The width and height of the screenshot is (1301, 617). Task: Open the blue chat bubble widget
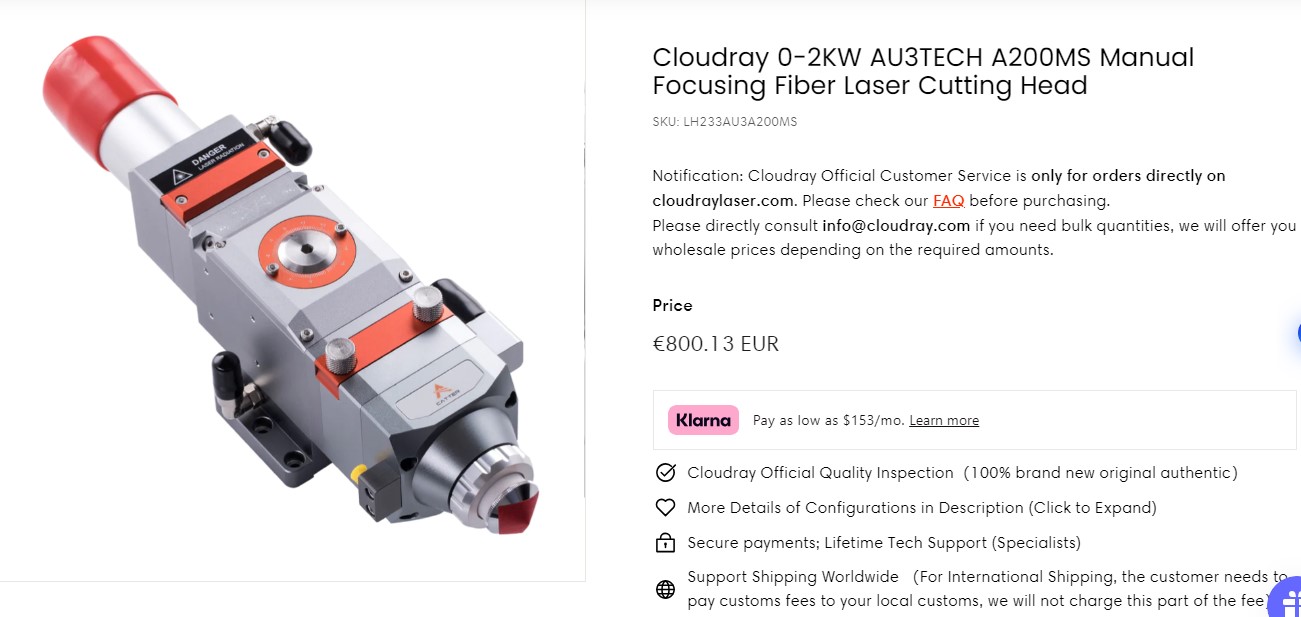pos(1297,333)
